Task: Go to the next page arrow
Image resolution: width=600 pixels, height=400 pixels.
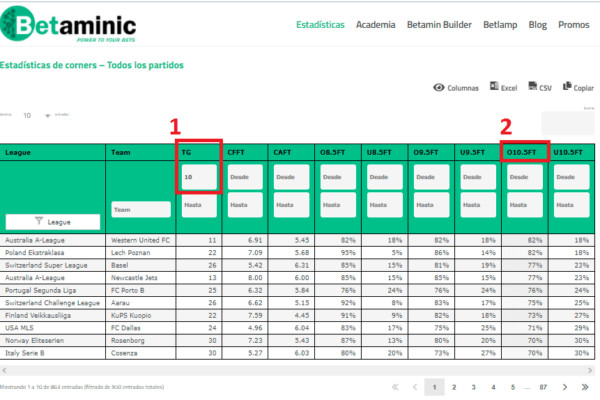Action: (x=565, y=387)
